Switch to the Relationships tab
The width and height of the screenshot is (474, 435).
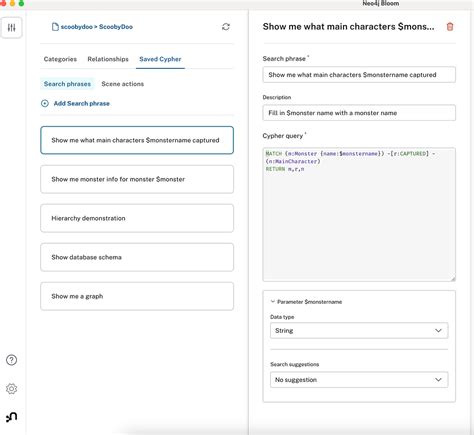click(x=108, y=59)
